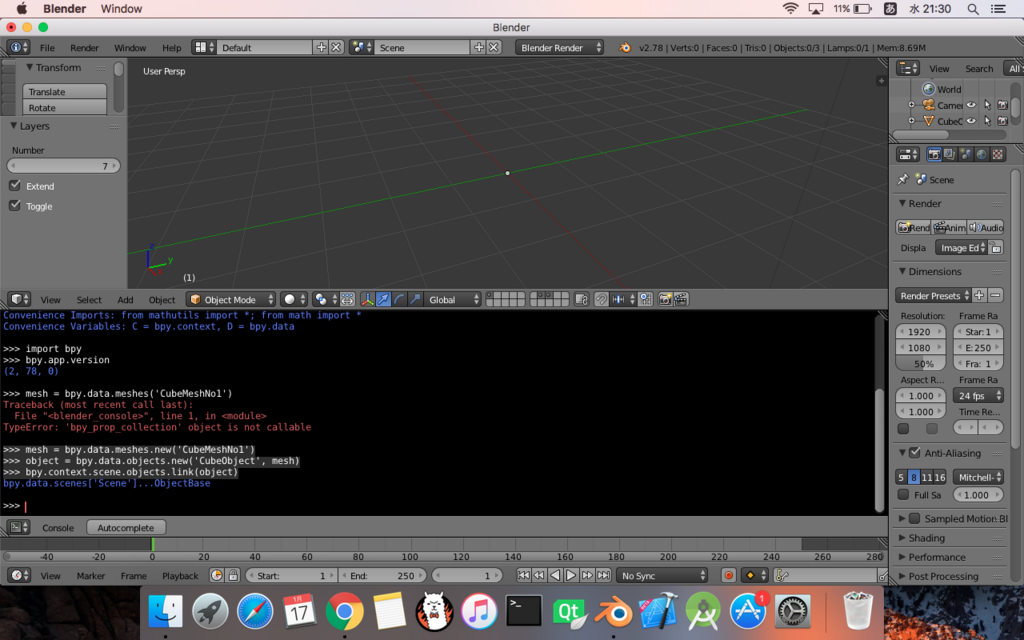
Task: Click the Rotate button
Action: 65,107
